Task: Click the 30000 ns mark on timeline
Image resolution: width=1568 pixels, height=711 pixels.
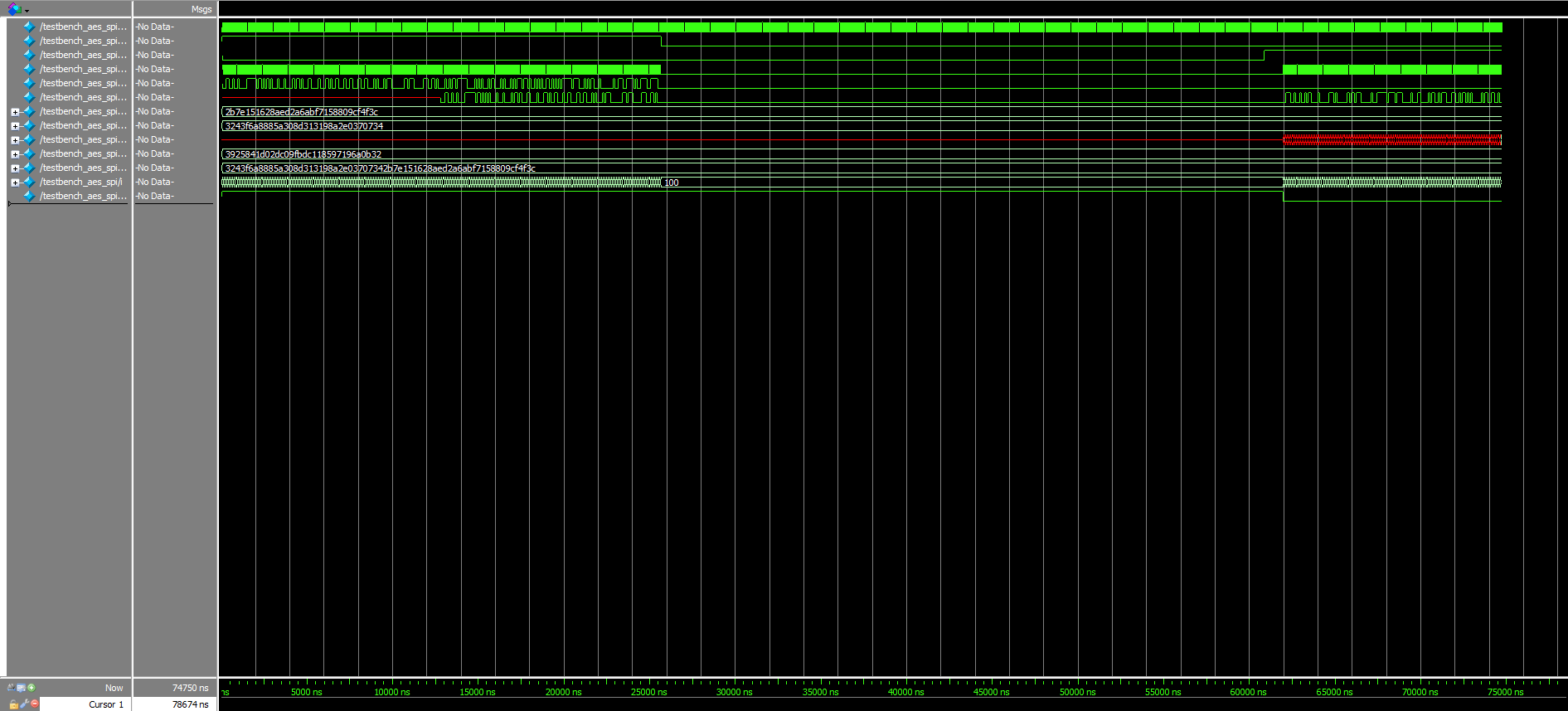Action: click(734, 692)
